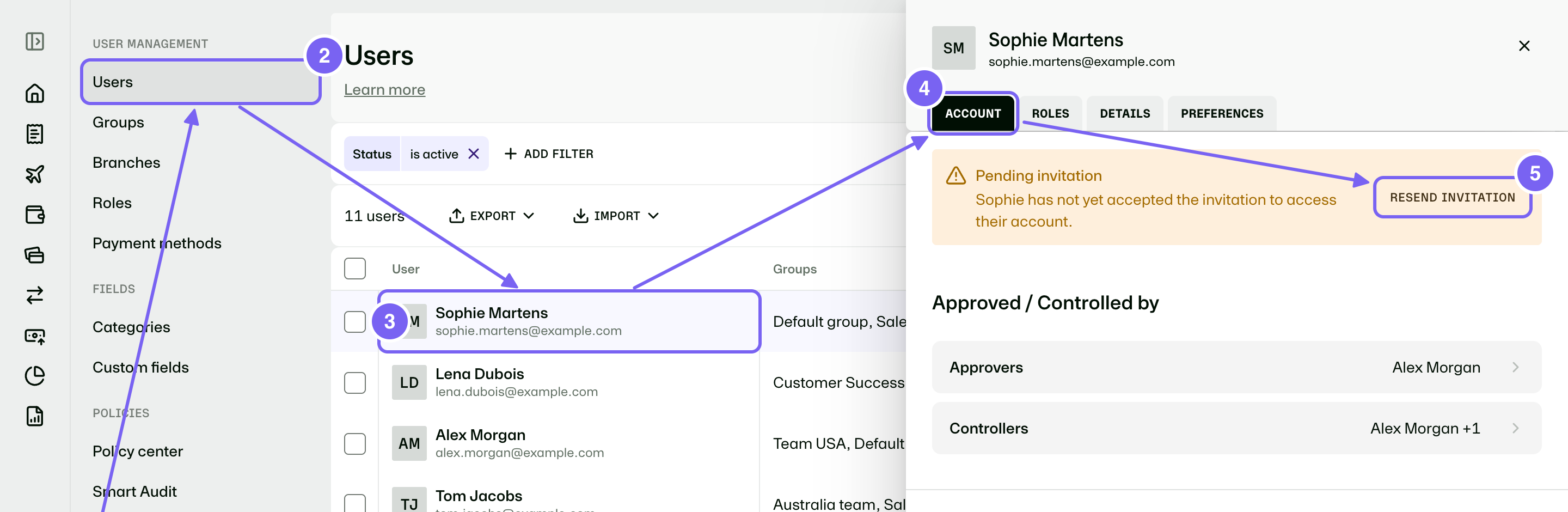Tick the select-all checkbox in the table header
The height and width of the screenshot is (512, 1568).
(x=355, y=269)
